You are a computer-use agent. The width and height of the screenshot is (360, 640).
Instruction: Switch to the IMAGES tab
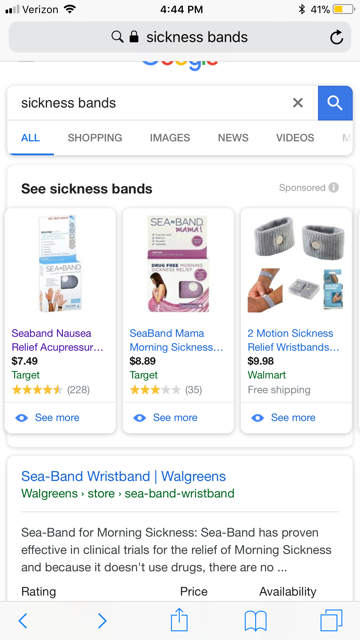(x=170, y=138)
